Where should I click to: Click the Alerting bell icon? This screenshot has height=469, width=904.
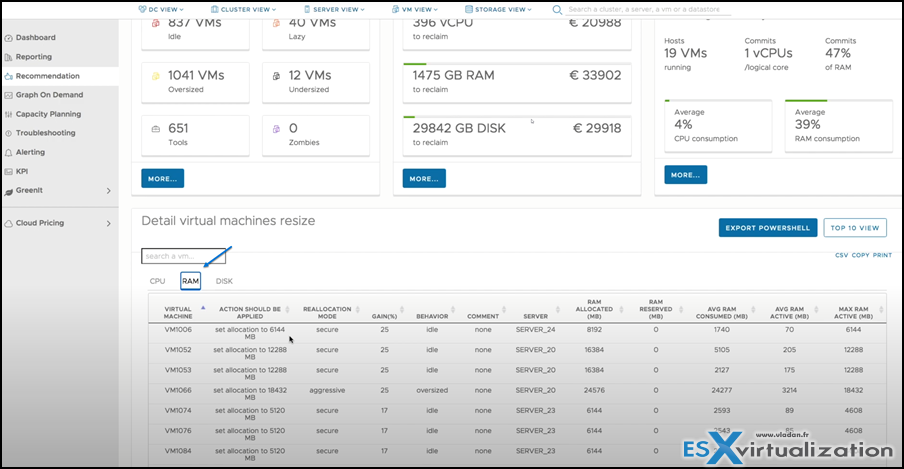8,152
